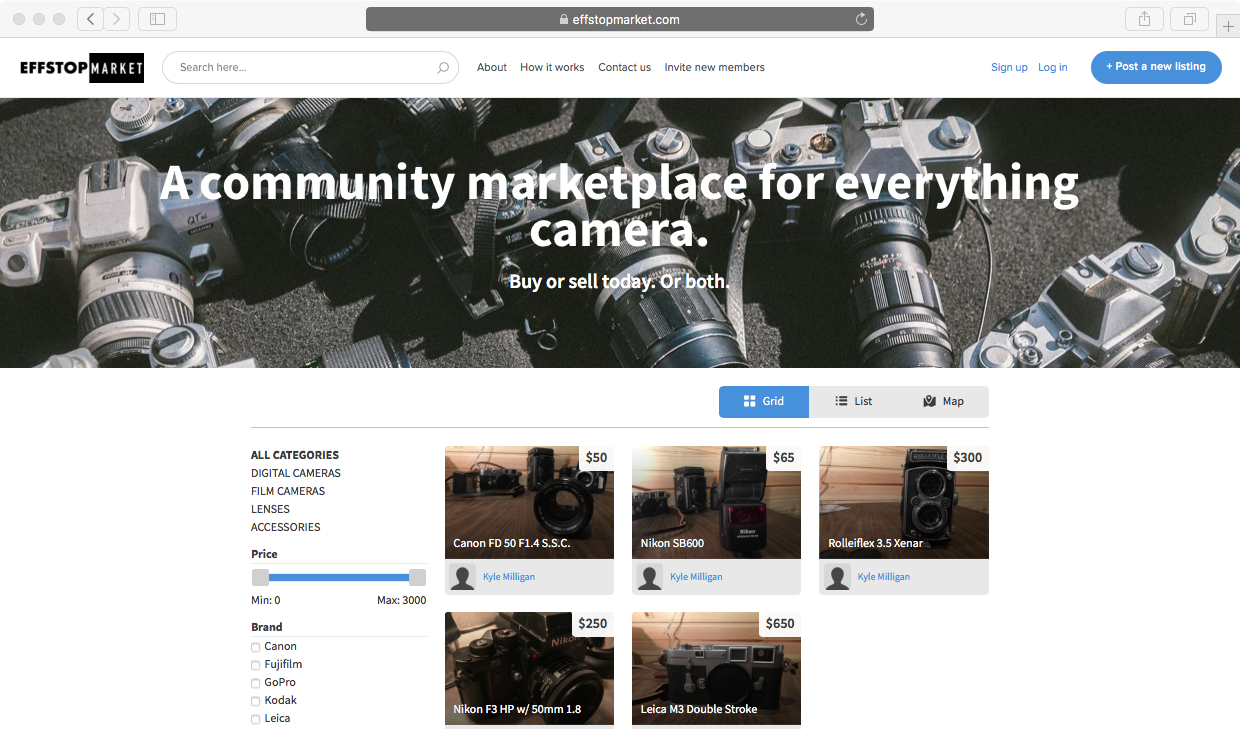Click the Log in link
Image resolution: width=1240 pixels, height=729 pixels.
click(x=1052, y=67)
